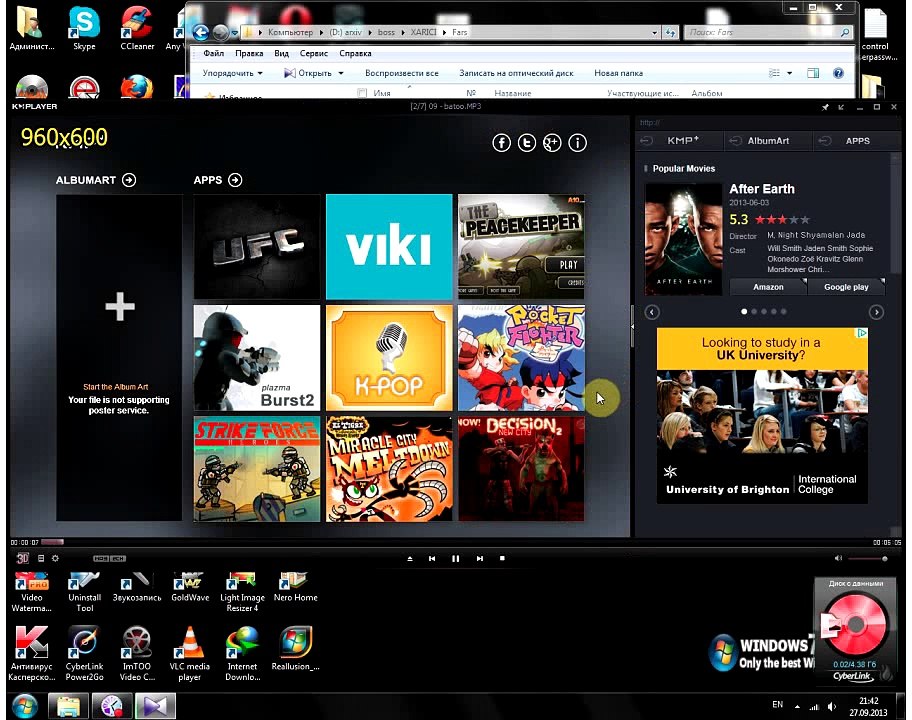Go back in Explorer window
The height and width of the screenshot is (720, 912).
(x=201, y=33)
